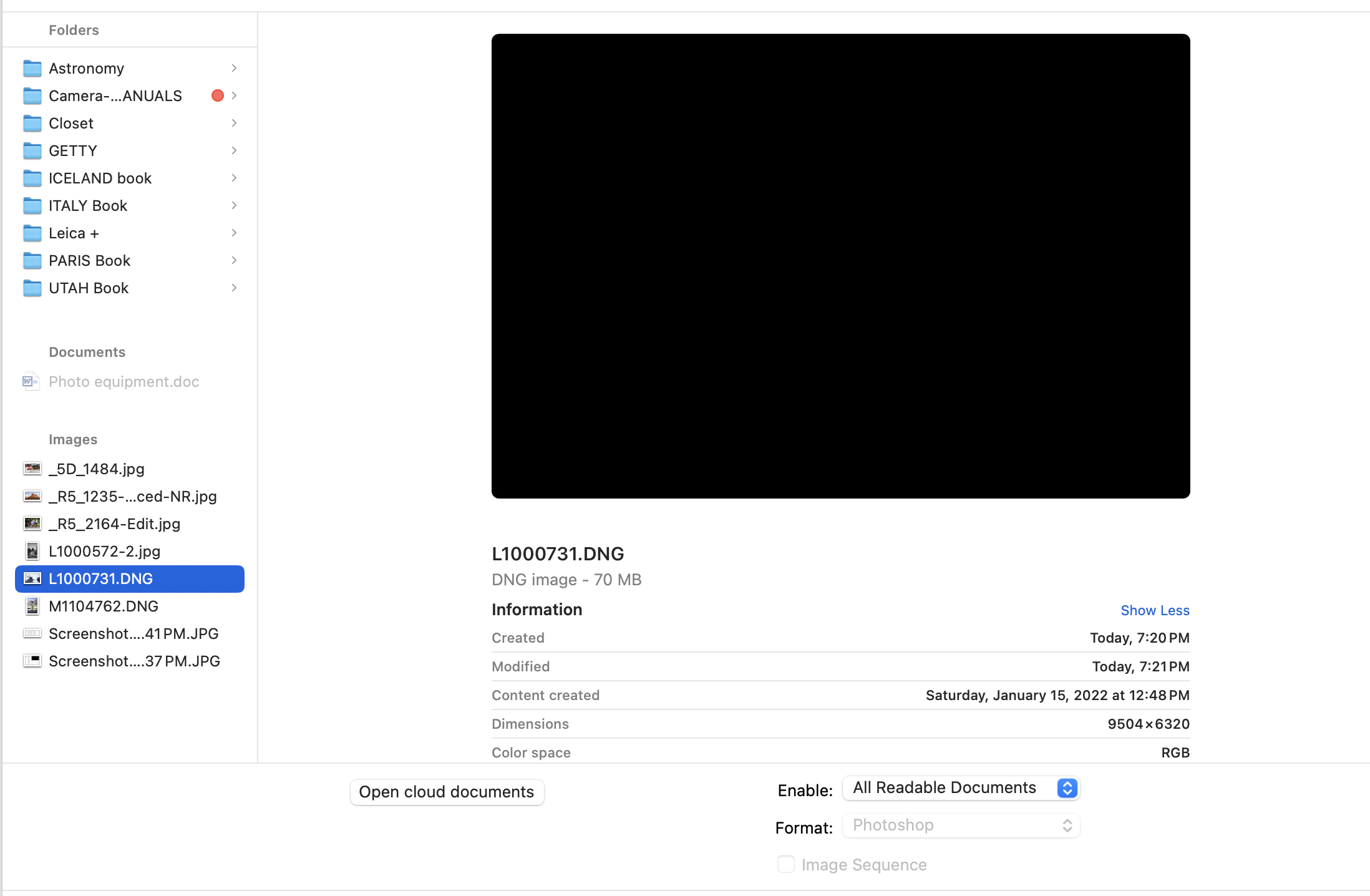Screen dimensions: 1370x896
Task: Click the Photo equipment.doc Word icon
Action: pos(31,381)
